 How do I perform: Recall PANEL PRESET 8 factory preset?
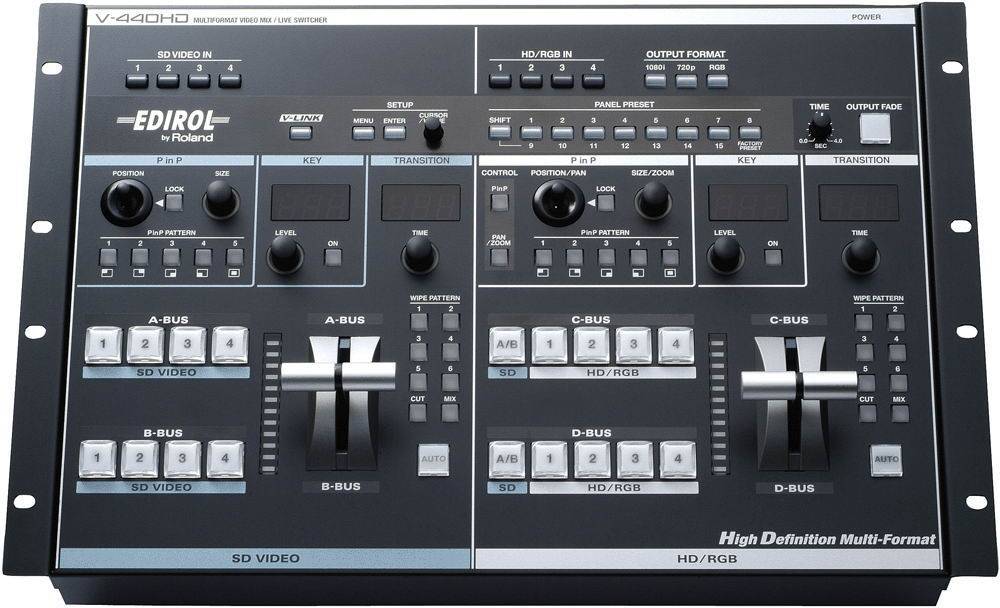[749, 133]
